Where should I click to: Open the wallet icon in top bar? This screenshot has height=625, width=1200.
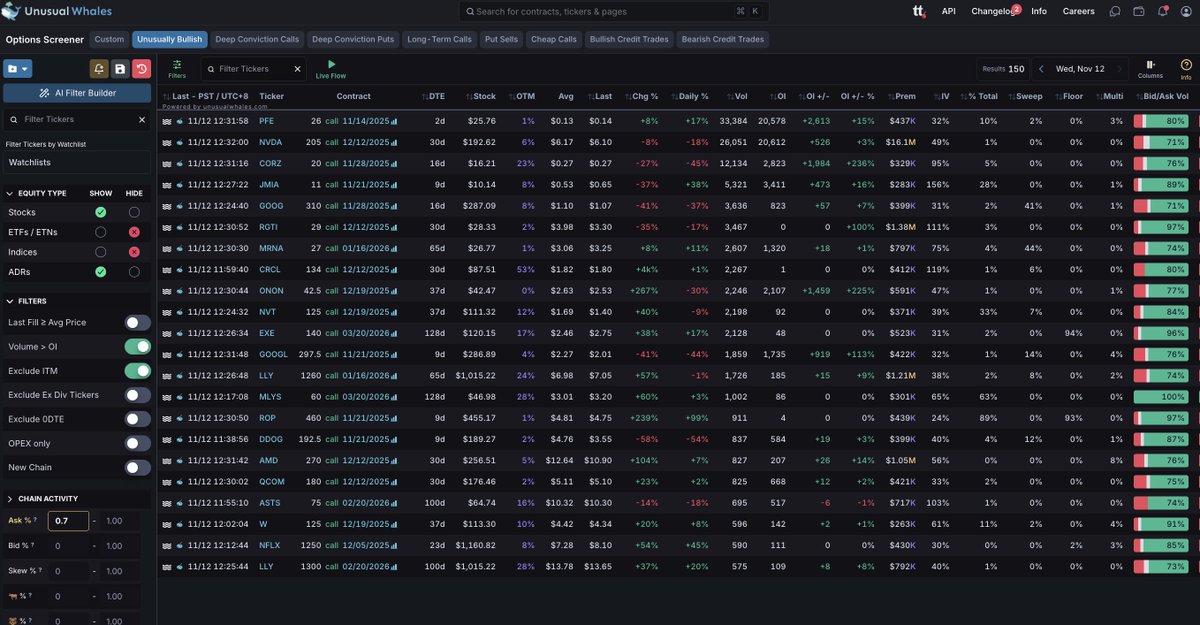pos(1139,12)
